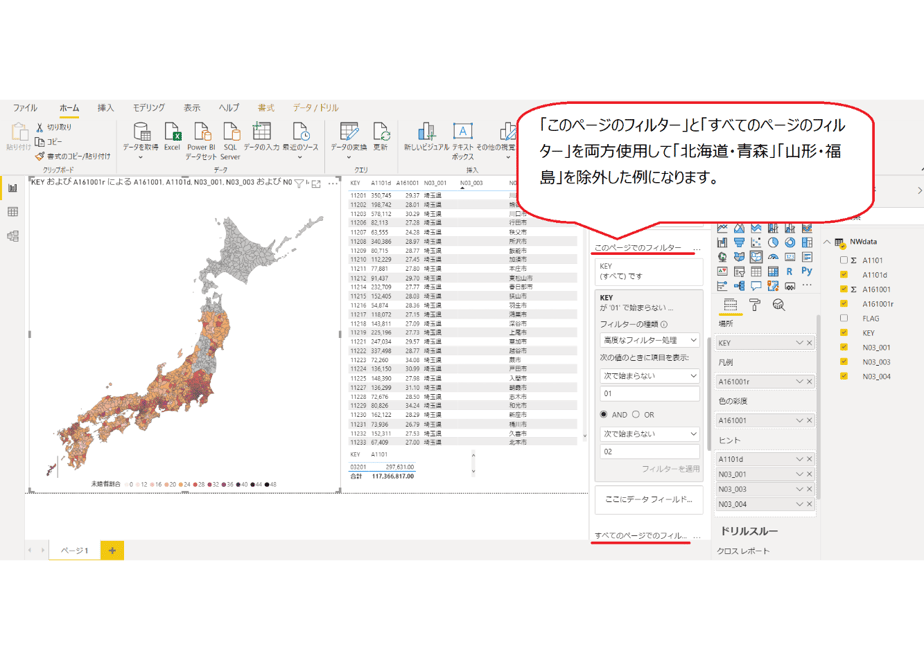Image resolution: width=924 pixels, height=660 pixels.
Task: Click the filter value field containing 01
Action: tap(649, 394)
